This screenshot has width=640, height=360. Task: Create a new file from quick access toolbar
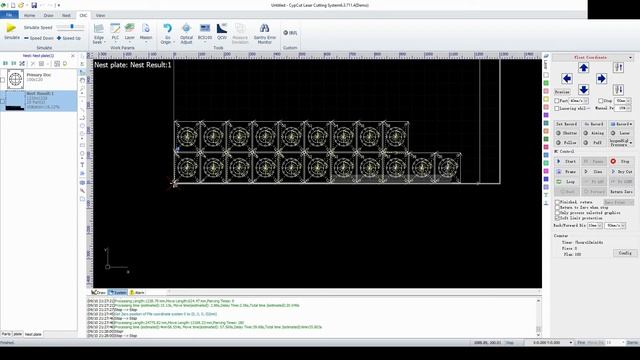(x=13, y=5)
